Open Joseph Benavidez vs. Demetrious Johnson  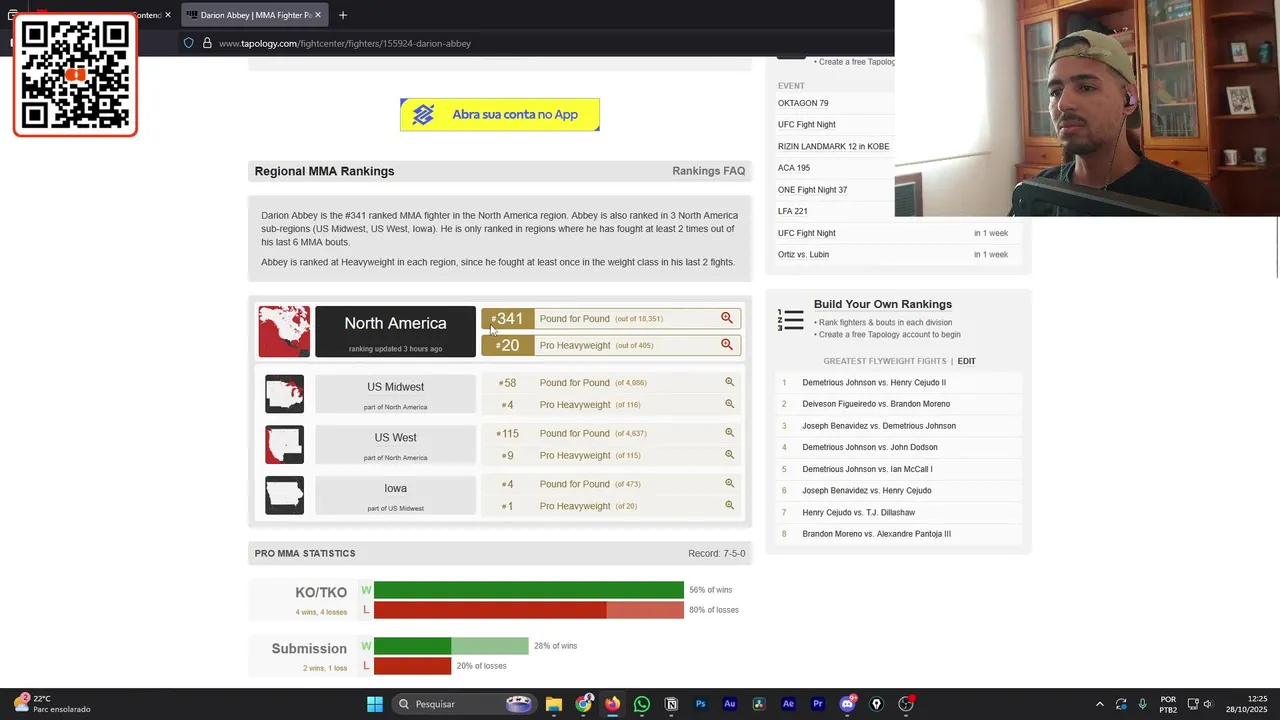(879, 426)
